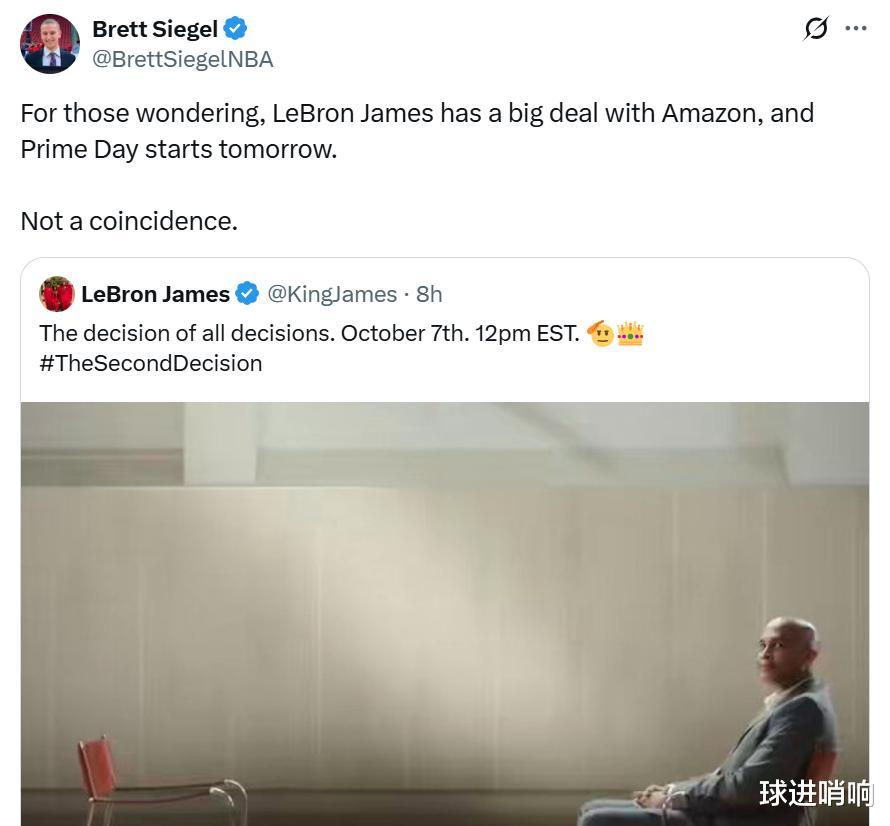Click the 'Not a coincidence.' line
The width and height of the screenshot is (890, 826).
tap(129, 220)
